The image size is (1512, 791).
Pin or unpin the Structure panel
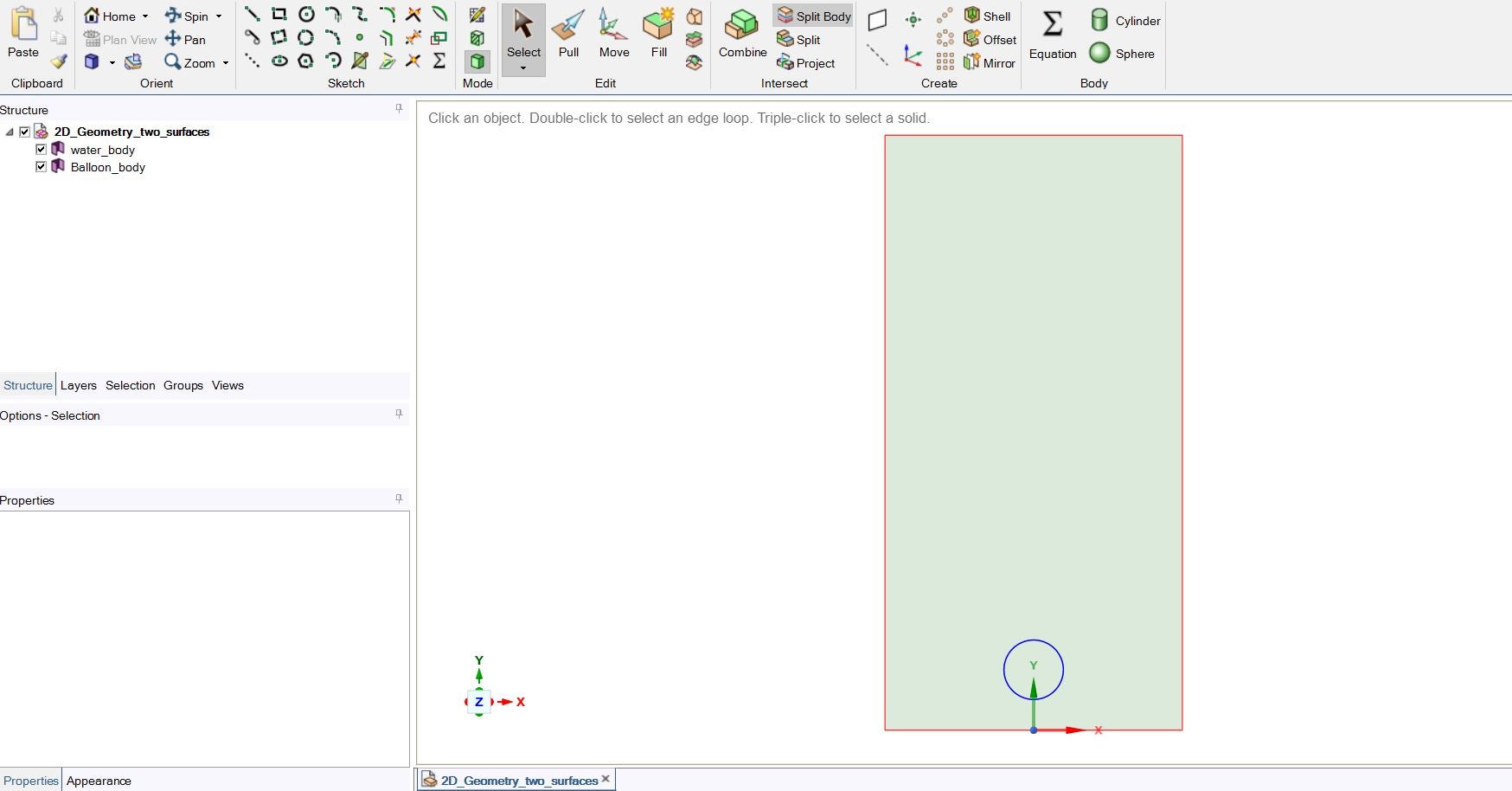click(399, 109)
